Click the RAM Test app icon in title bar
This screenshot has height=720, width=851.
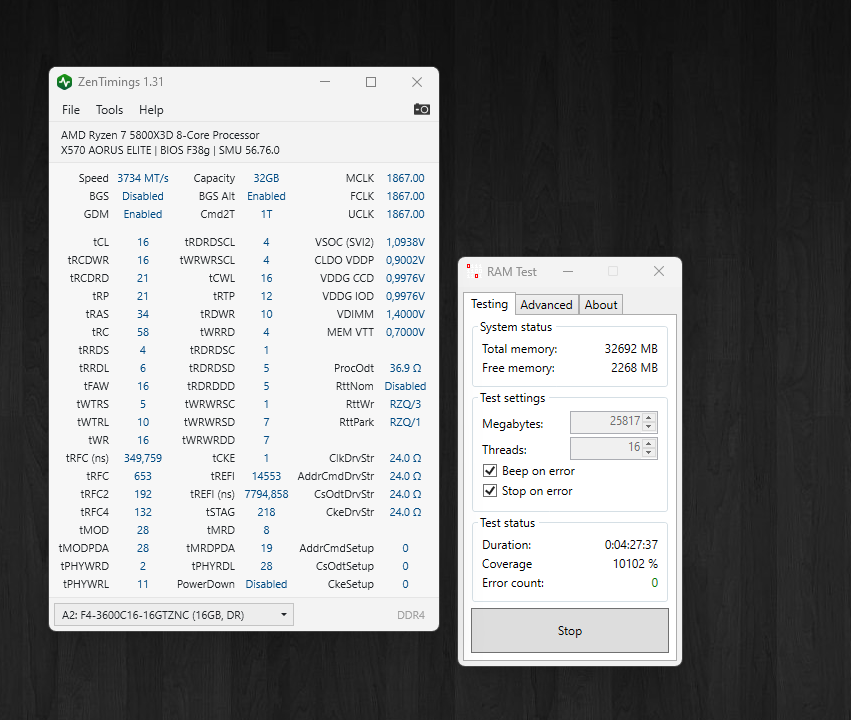(474, 271)
